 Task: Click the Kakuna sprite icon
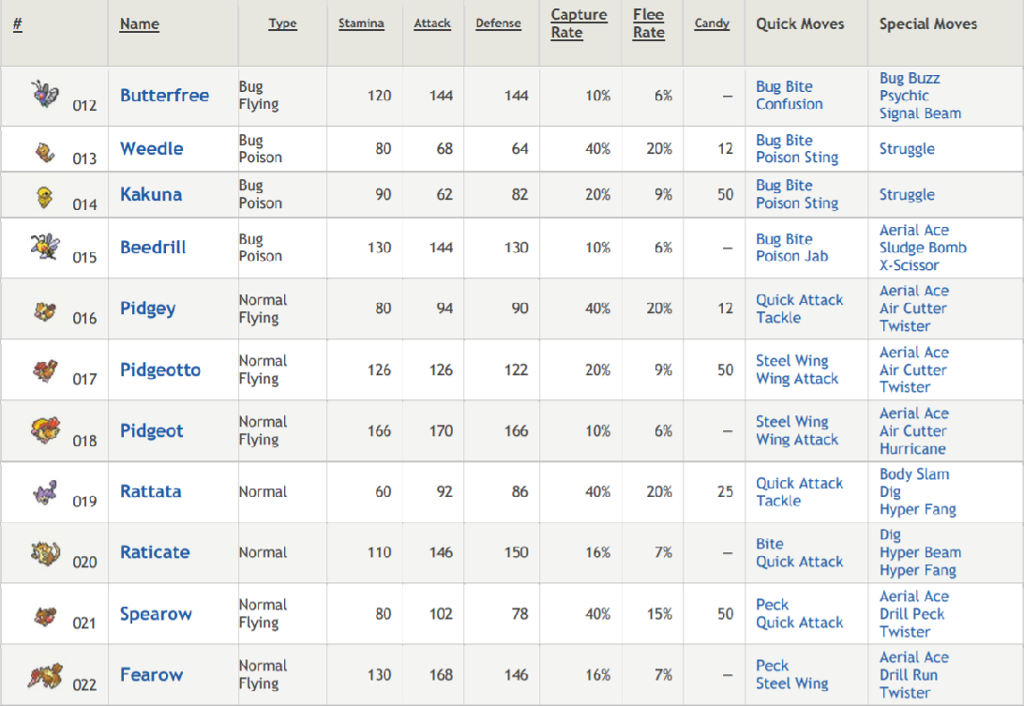click(x=44, y=197)
